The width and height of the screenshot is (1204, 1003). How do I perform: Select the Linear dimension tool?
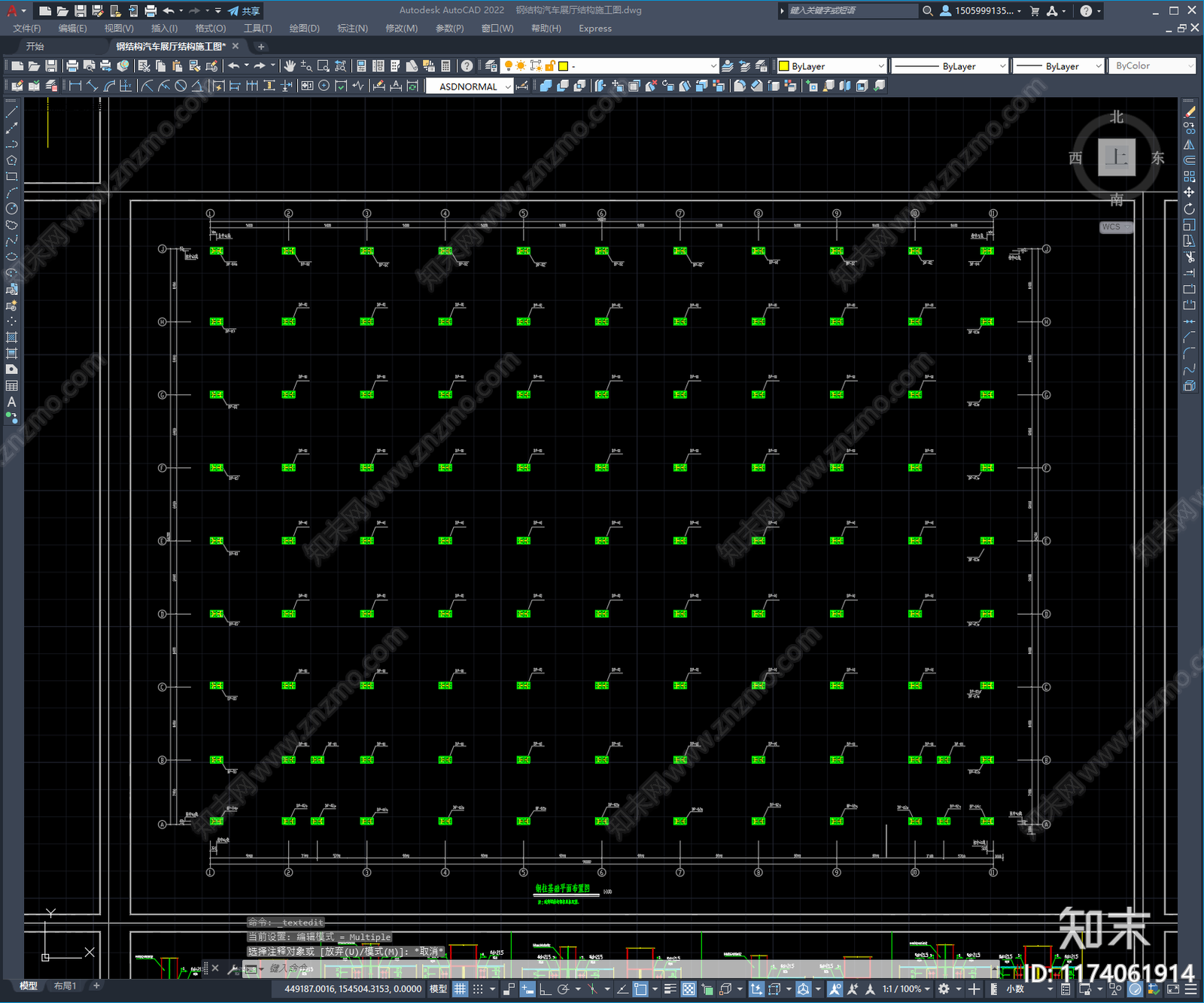click(x=75, y=86)
